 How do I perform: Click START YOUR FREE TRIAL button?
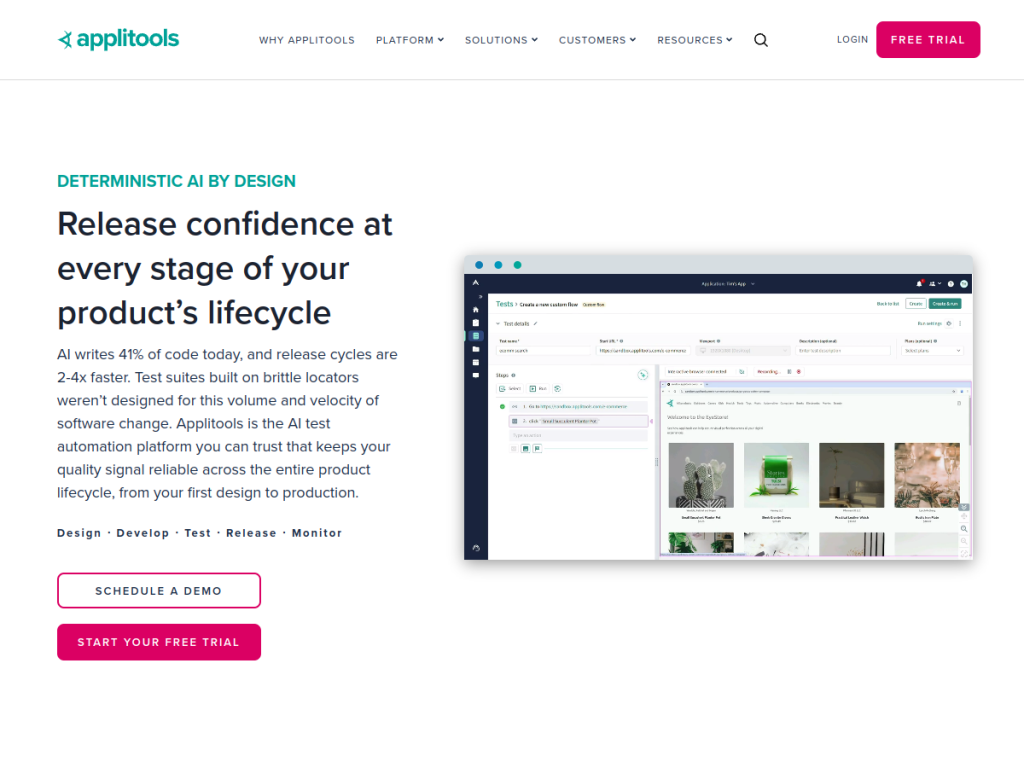159,642
